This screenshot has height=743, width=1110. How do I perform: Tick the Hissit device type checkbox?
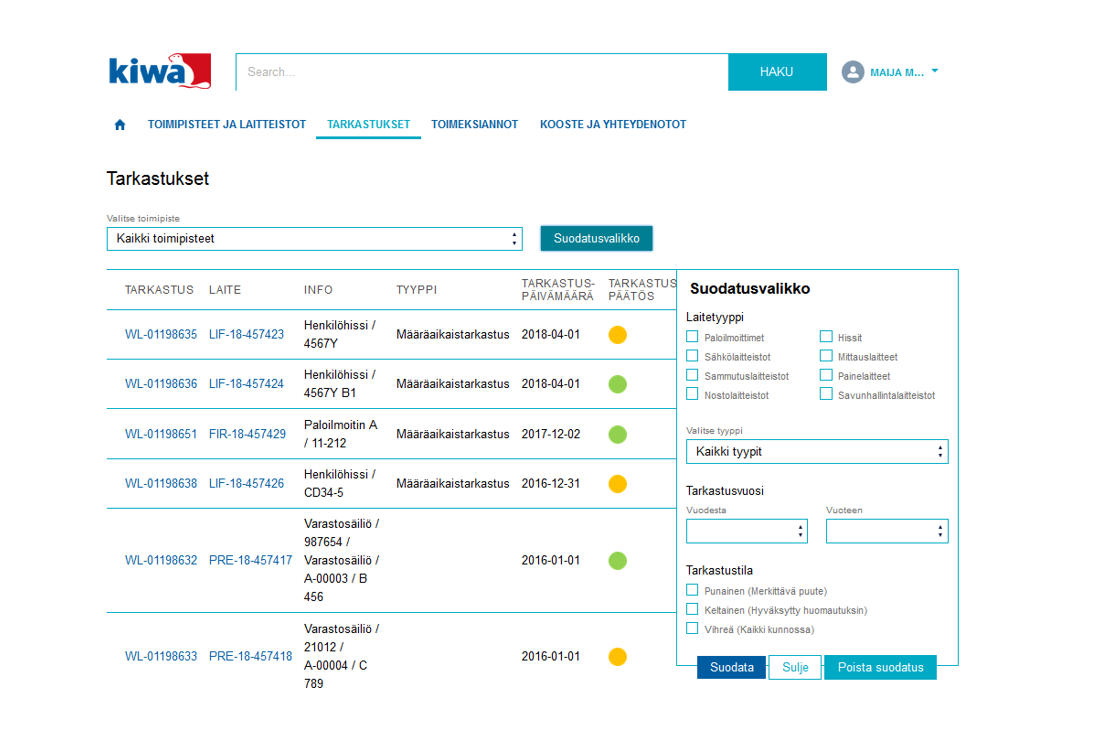coord(826,338)
